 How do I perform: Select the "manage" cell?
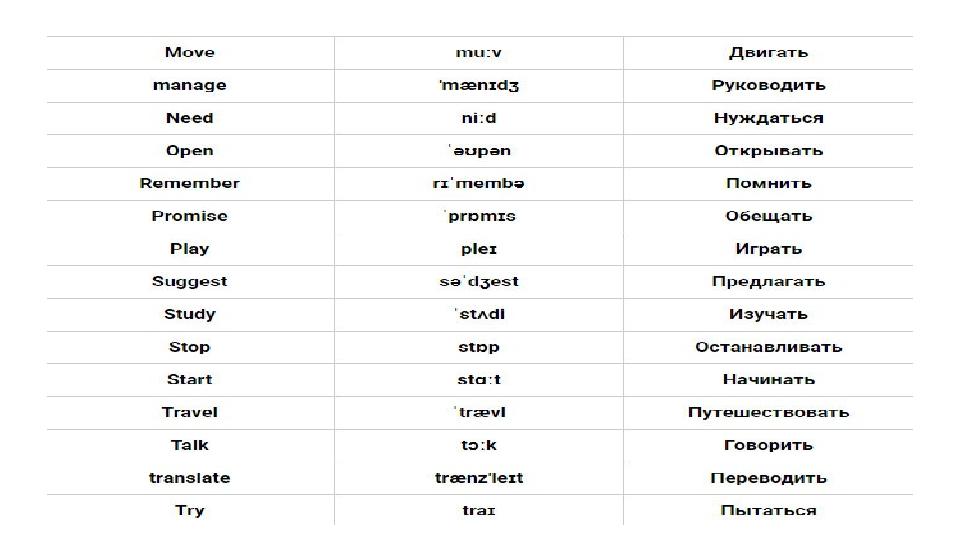190,86
